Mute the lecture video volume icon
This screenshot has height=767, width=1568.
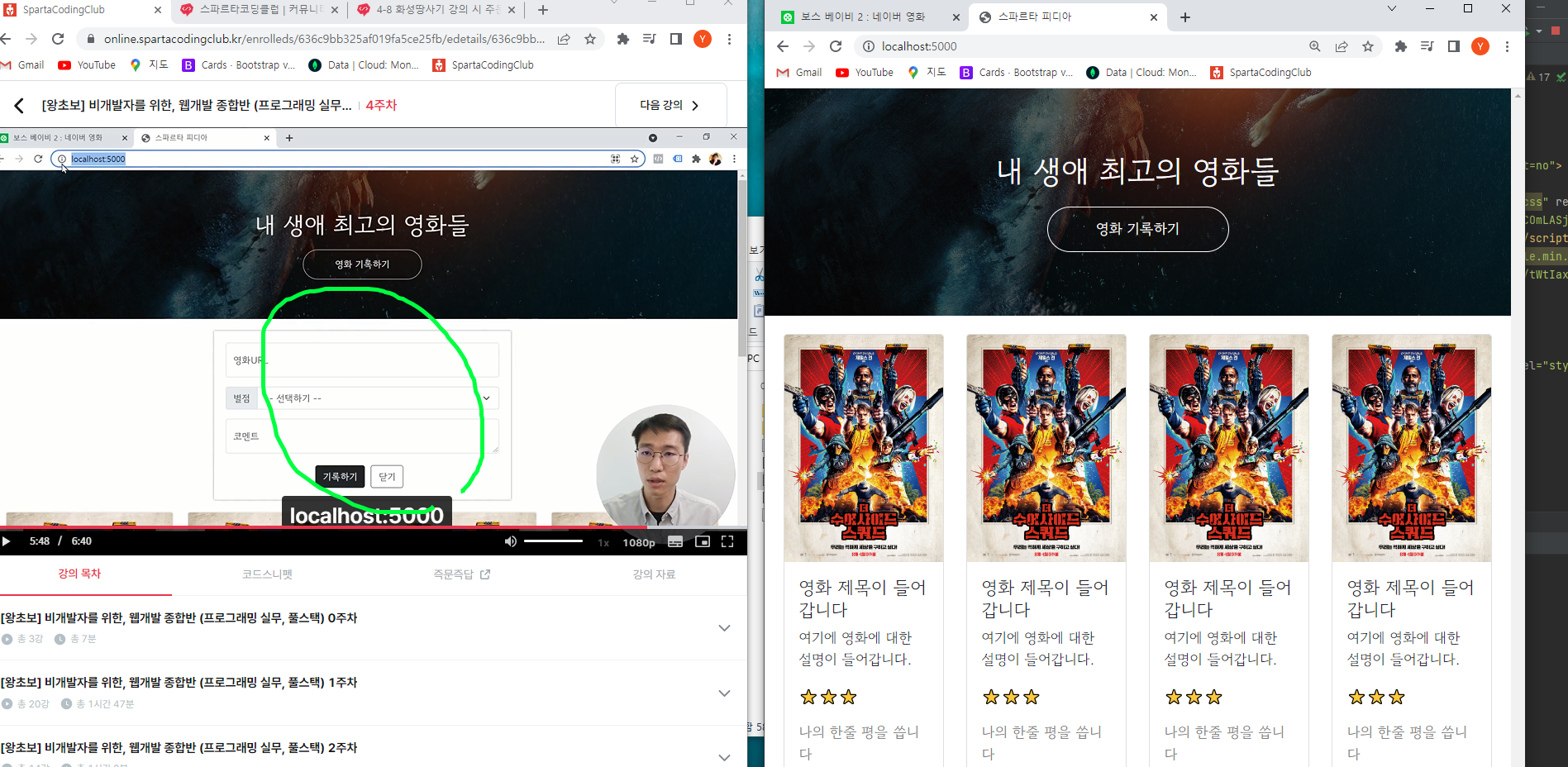(511, 541)
